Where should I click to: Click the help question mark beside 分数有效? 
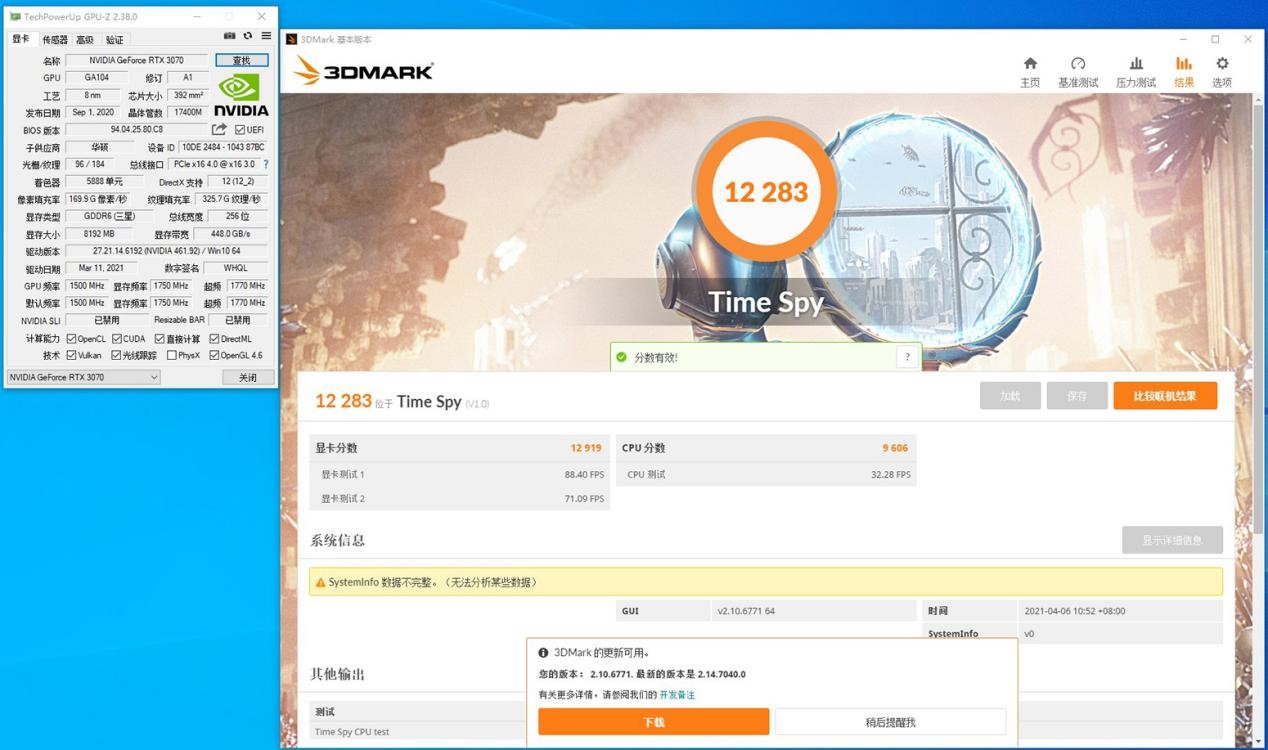tap(907, 357)
